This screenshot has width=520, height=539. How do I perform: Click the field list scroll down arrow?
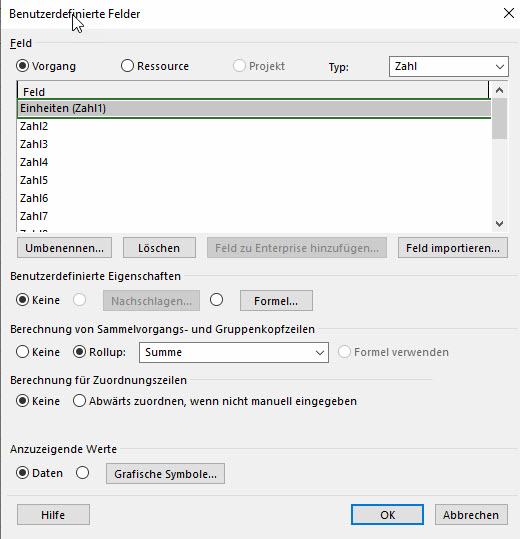click(499, 224)
